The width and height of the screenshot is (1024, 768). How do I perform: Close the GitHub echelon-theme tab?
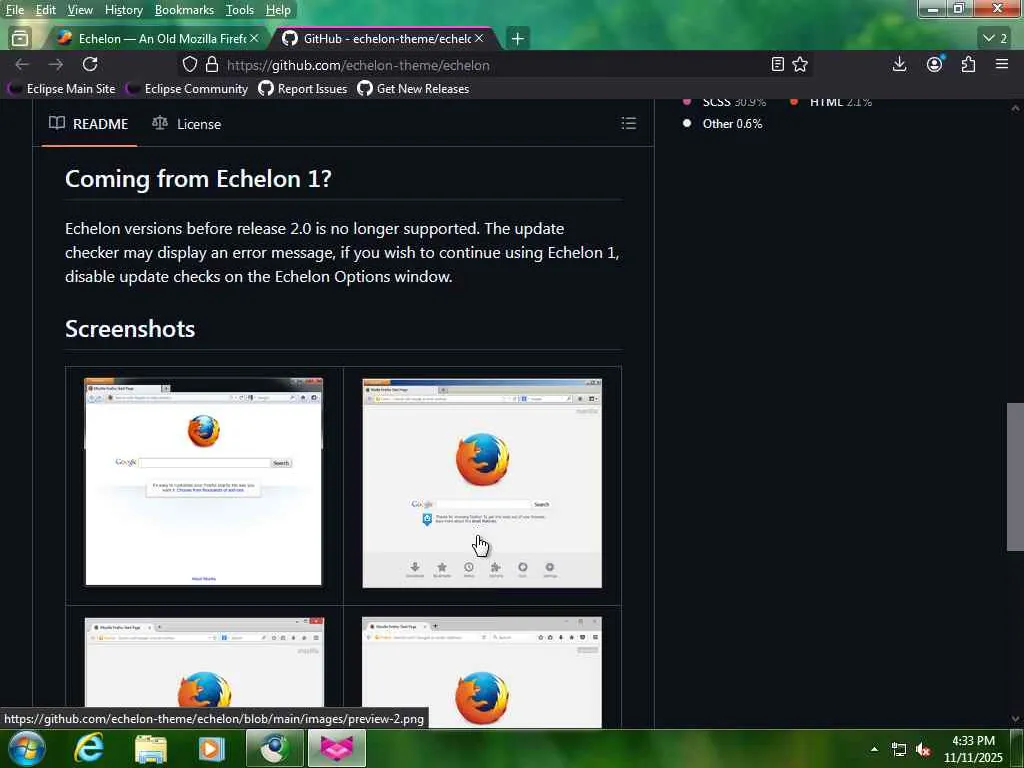479,39
